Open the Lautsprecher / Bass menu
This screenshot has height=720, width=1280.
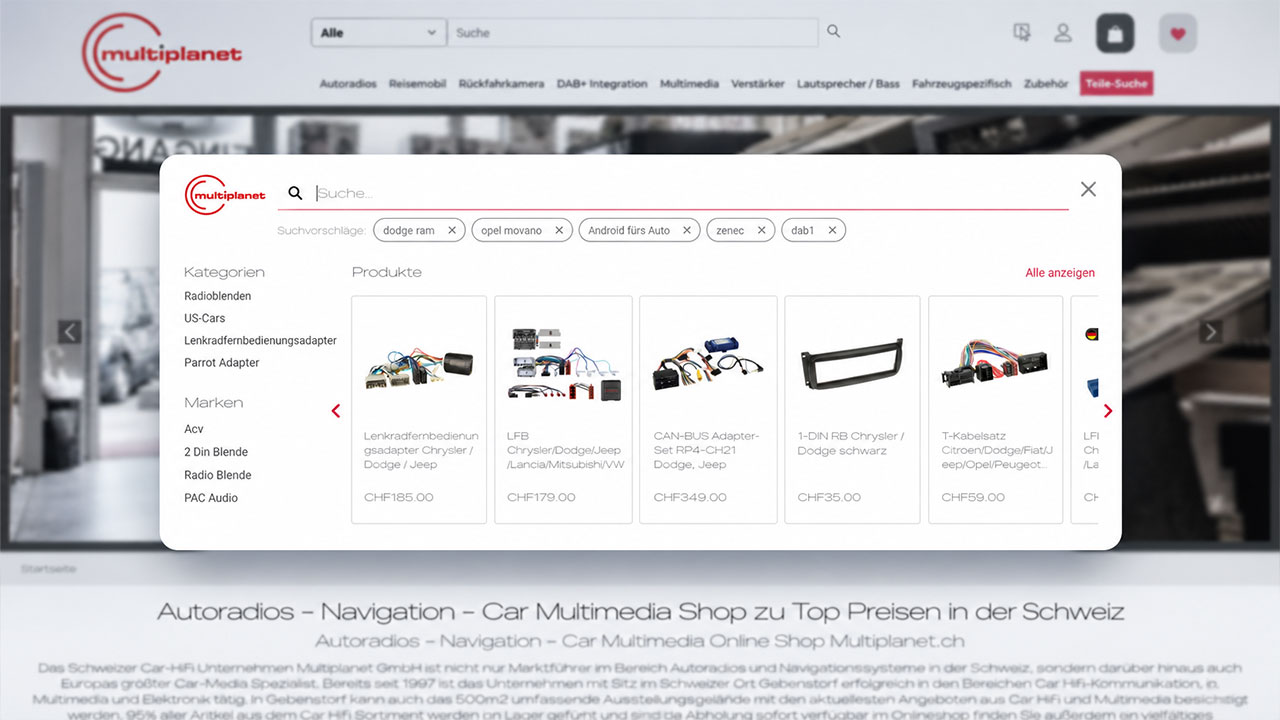[848, 84]
